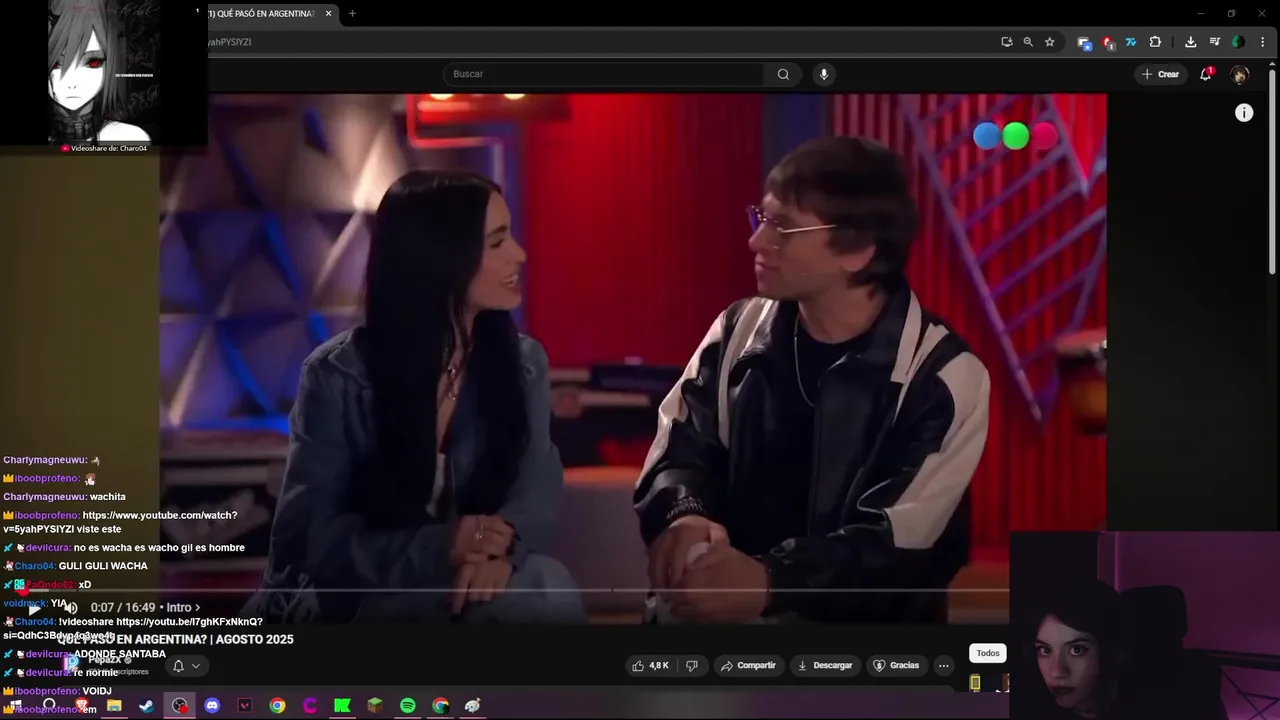The width and height of the screenshot is (1280, 720).
Task: Open the notification bell dropdown beside channel
Action: (x=186, y=666)
